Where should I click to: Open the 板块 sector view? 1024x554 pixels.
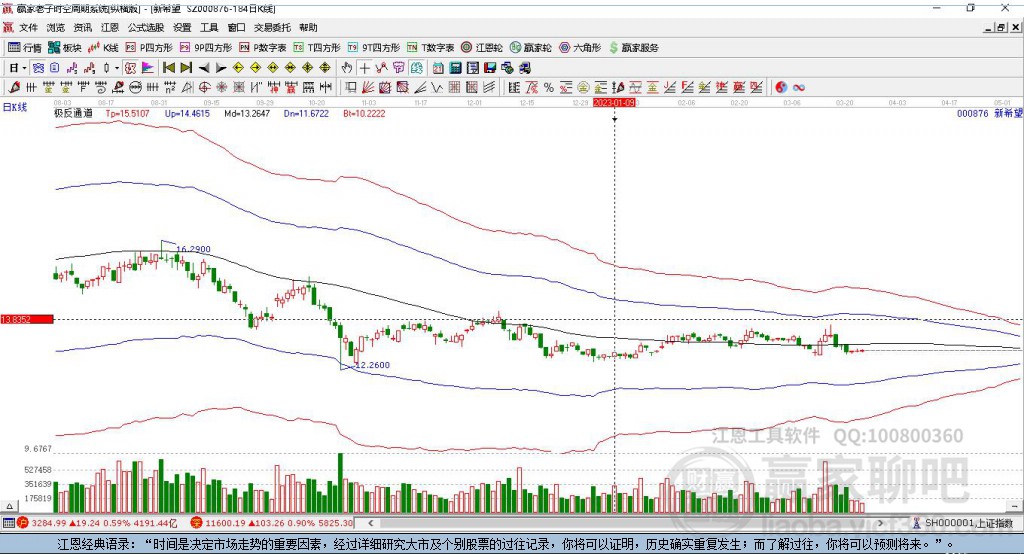(x=64, y=48)
